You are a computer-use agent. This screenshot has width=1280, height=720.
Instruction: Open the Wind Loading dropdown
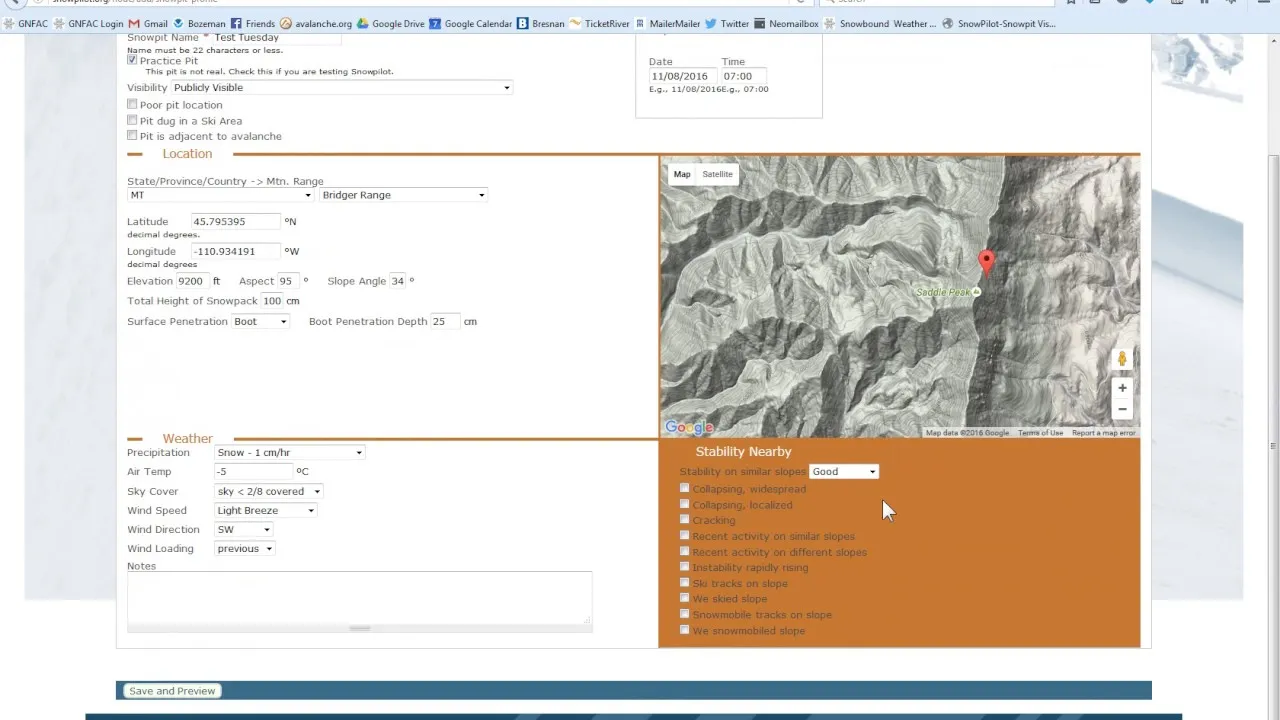(x=245, y=549)
